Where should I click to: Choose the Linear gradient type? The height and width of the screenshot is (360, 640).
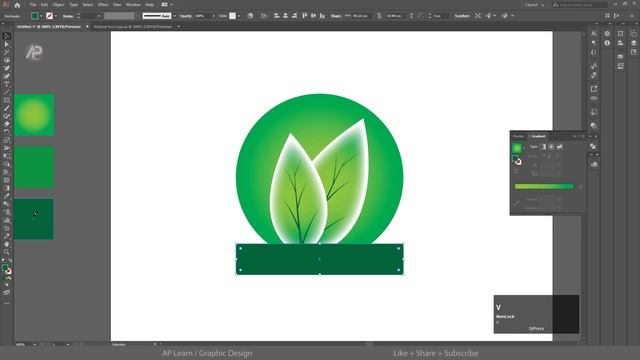pos(543,147)
